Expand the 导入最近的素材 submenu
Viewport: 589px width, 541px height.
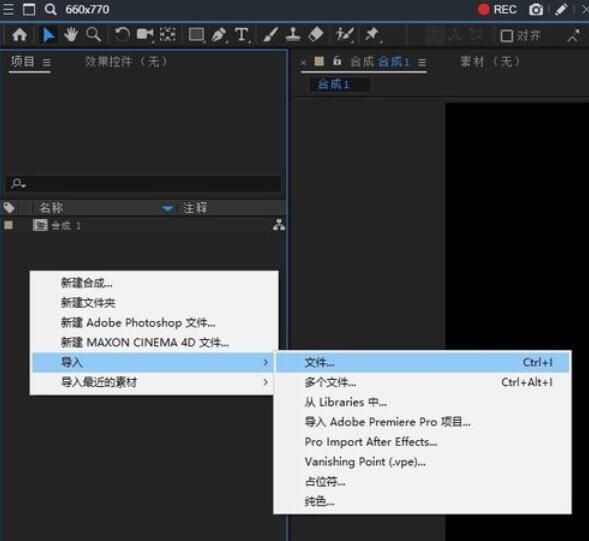(x=154, y=382)
